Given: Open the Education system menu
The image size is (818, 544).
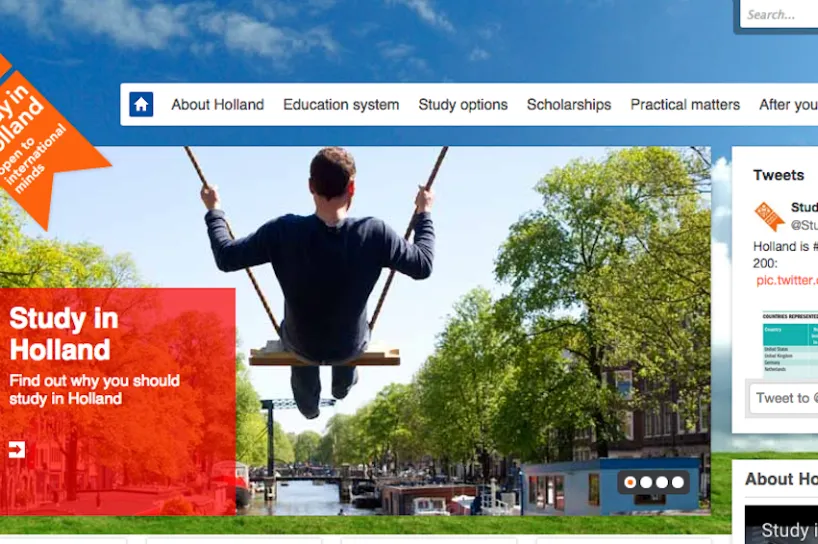Looking at the screenshot, I should point(341,105).
